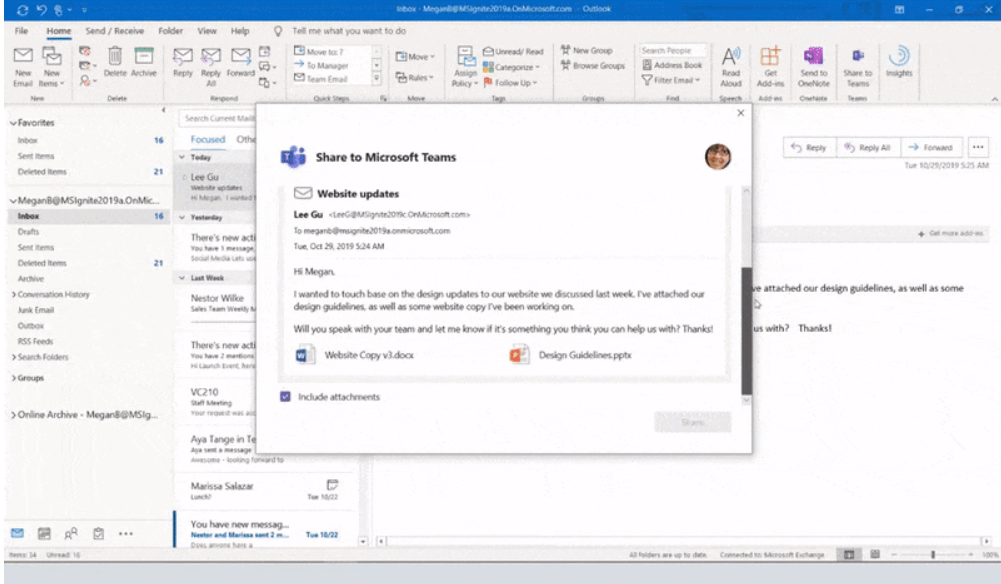Click the ribbon Forward icon
Screen dimensions: 1001x584
coord(241,56)
